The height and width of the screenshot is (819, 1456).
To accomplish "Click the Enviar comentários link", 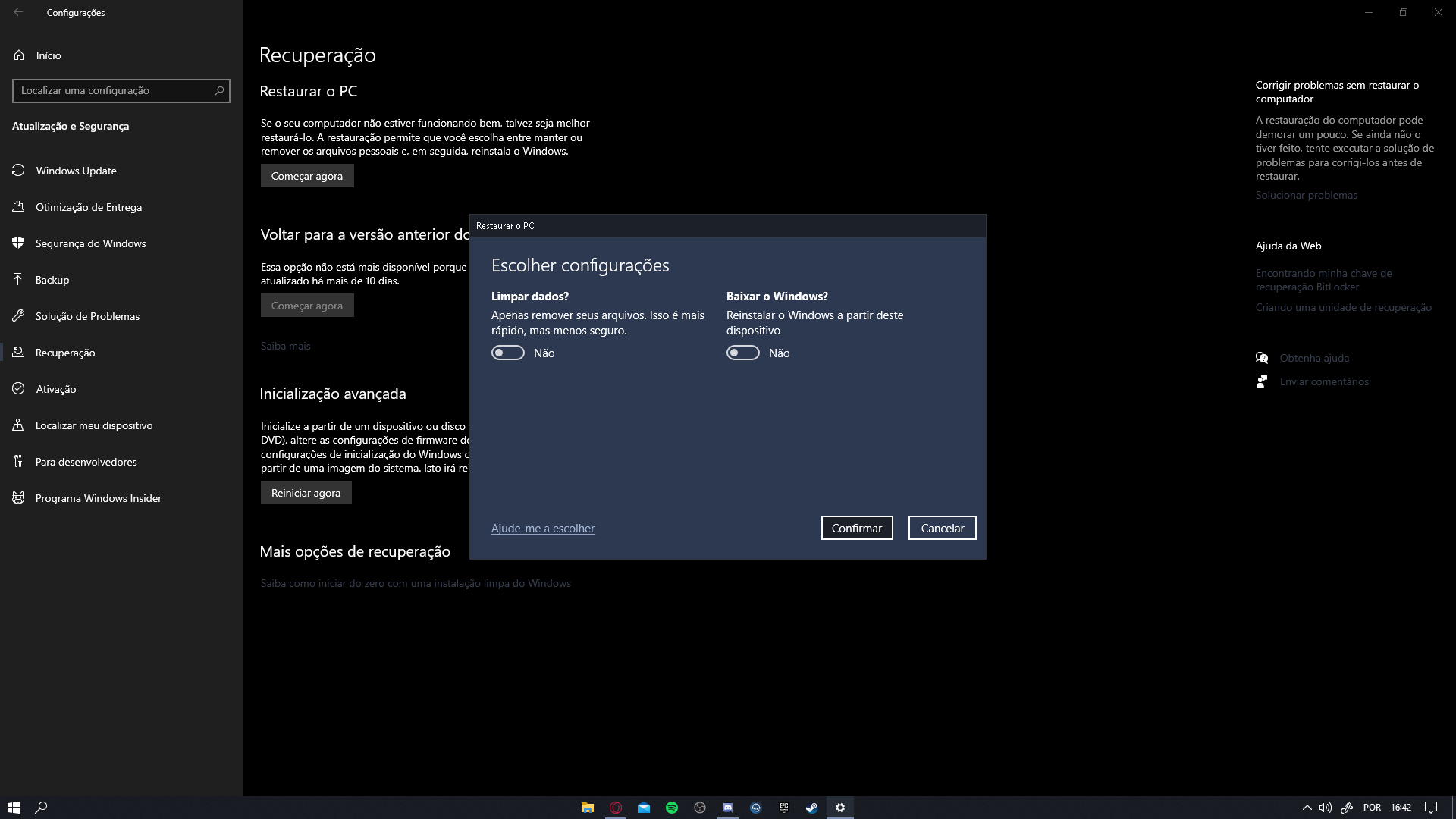I will (1325, 382).
